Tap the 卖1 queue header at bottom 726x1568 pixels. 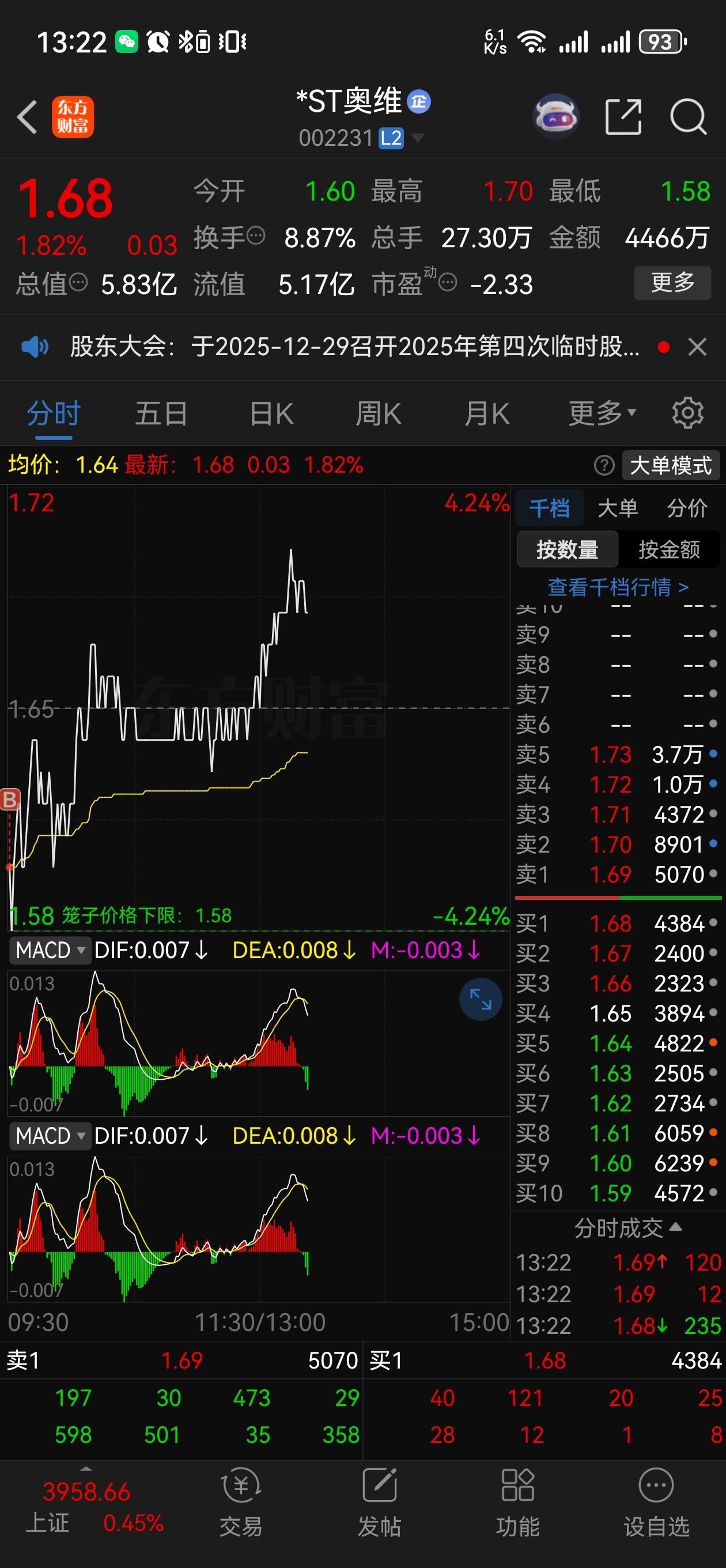coord(182,1361)
